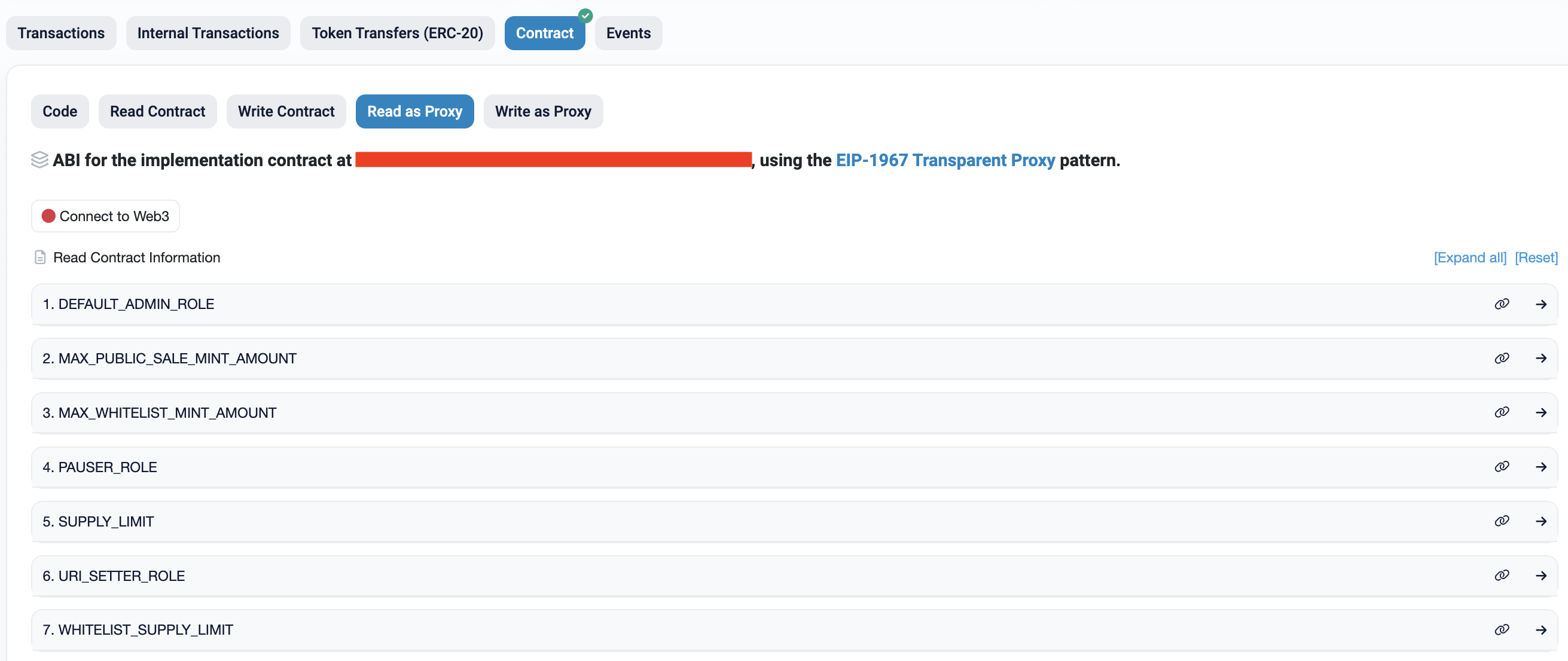Click Connect to Web3 button
1568x661 pixels.
click(105, 216)
